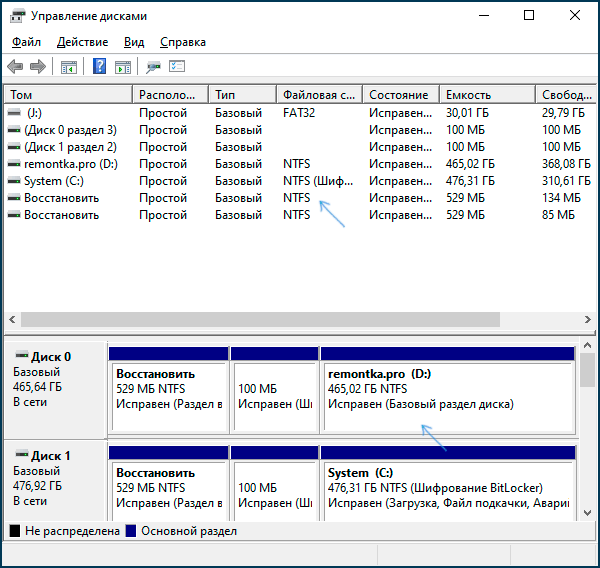Click the properties checklist toolbar icon
The height and width of the screenshot is (568, 600).
tap(177, 67)
